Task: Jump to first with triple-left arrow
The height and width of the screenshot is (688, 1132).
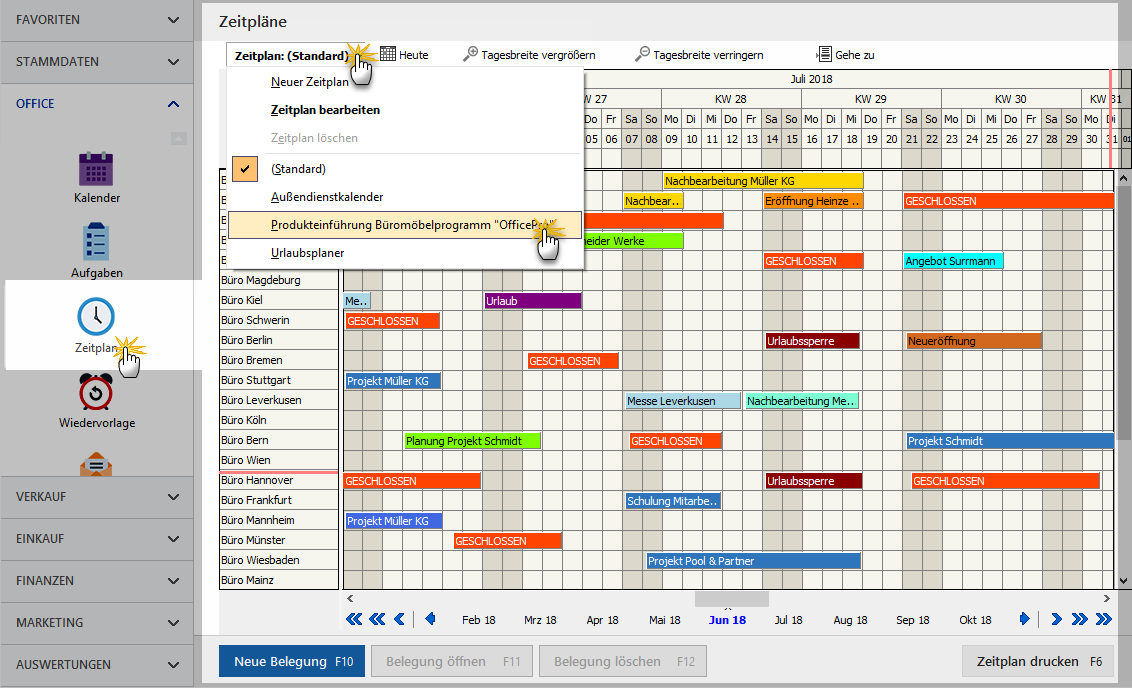Action: 354,619
